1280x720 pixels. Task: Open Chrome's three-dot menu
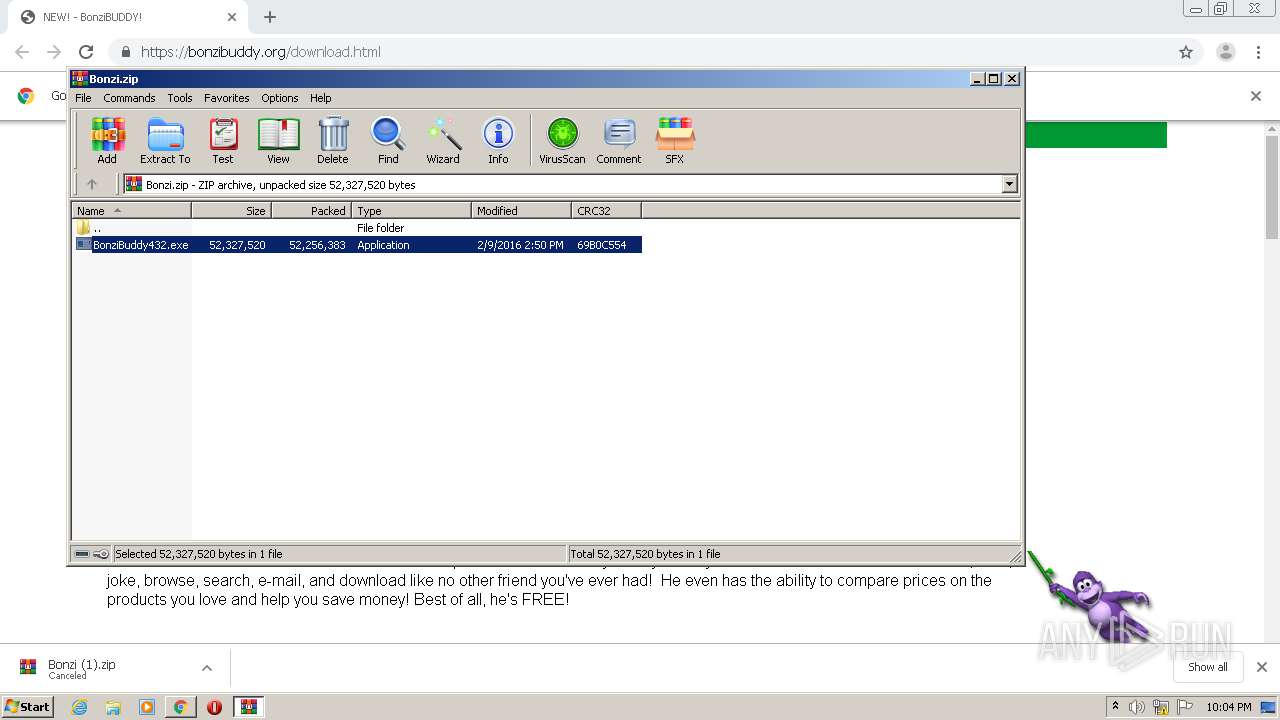pos(1258,52)
